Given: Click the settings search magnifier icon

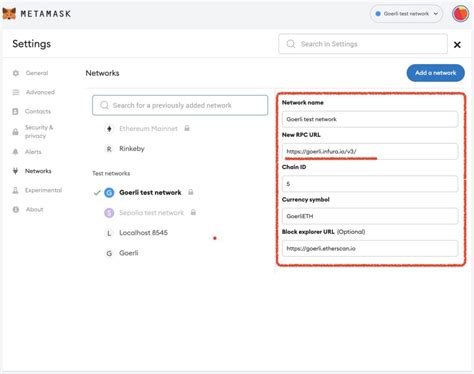Looking at the screenshot, I should (291, 44).
